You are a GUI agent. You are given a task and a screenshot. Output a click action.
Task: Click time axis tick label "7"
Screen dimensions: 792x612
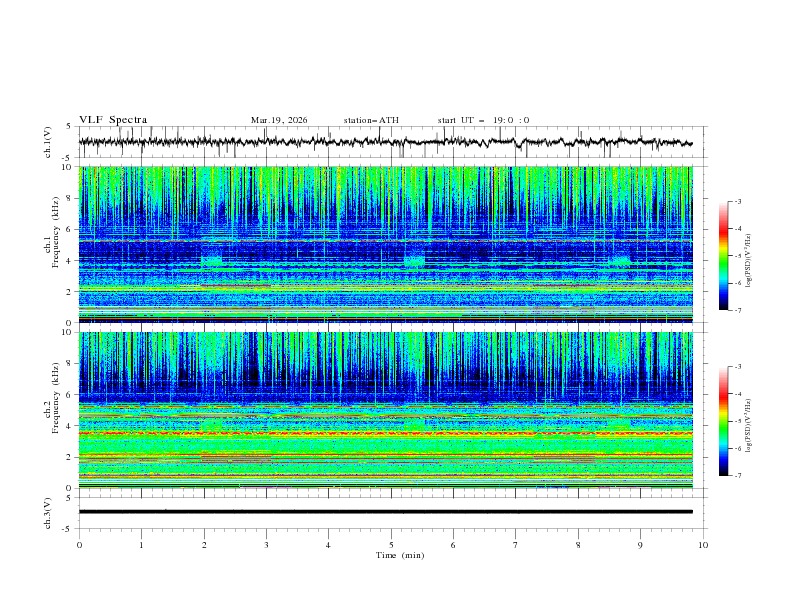515,545
